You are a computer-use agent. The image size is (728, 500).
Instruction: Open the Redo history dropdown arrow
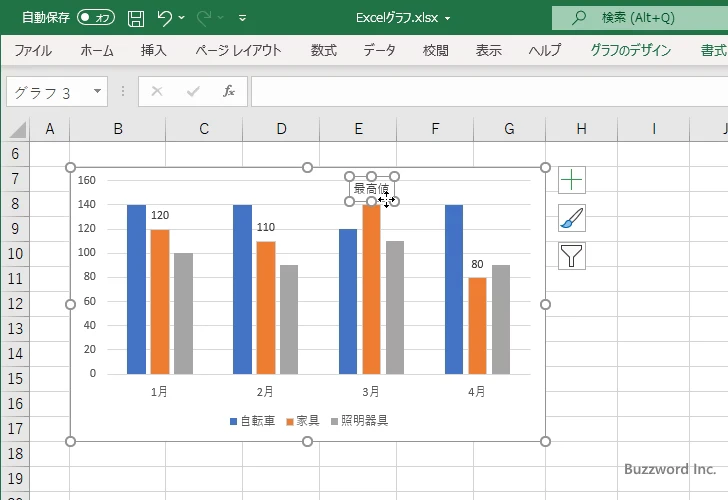point(221,18)
